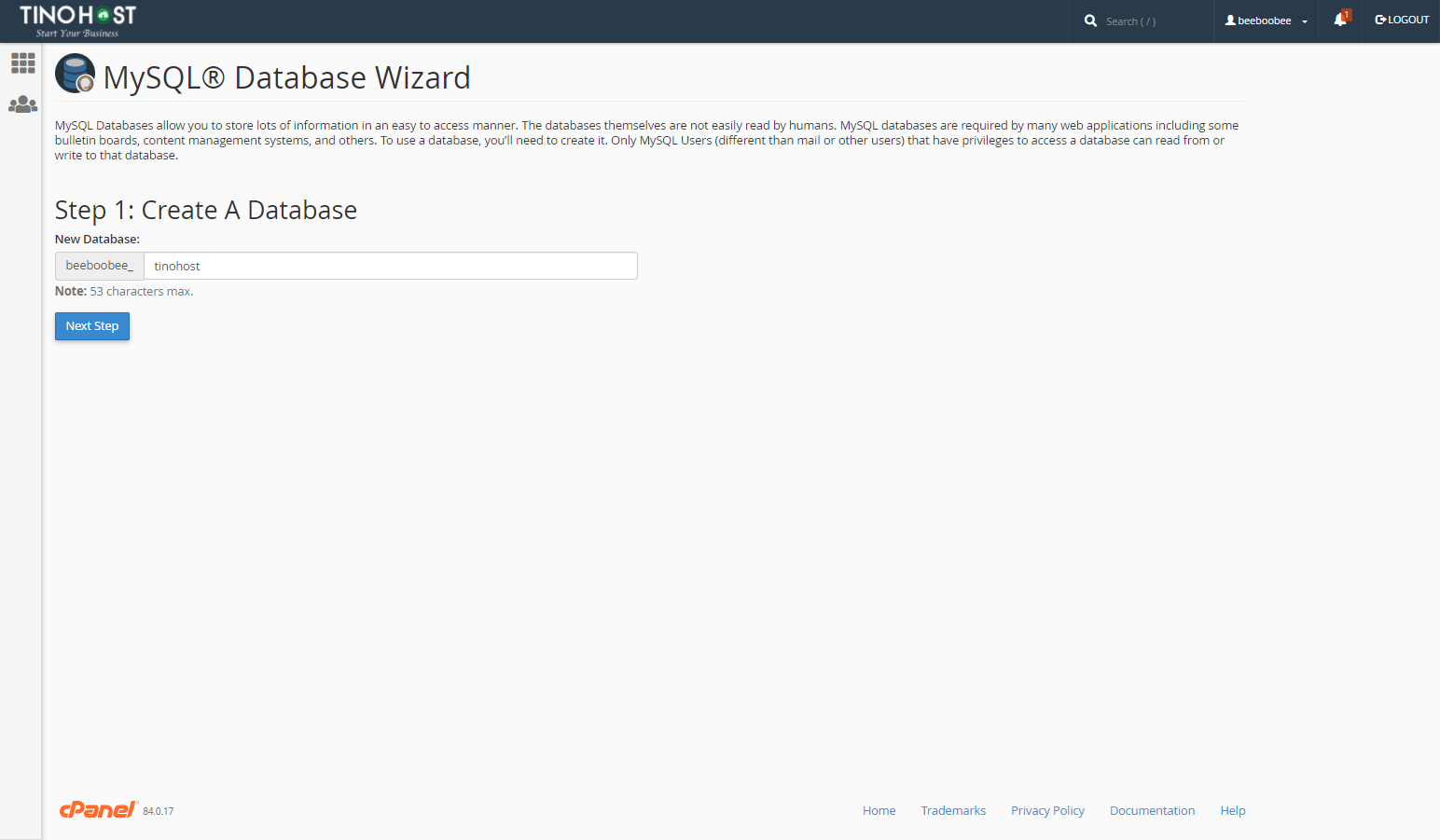Screen dimensions: 1440x840
Task: Click the search magnifier icon
Action: point(1090,21)
